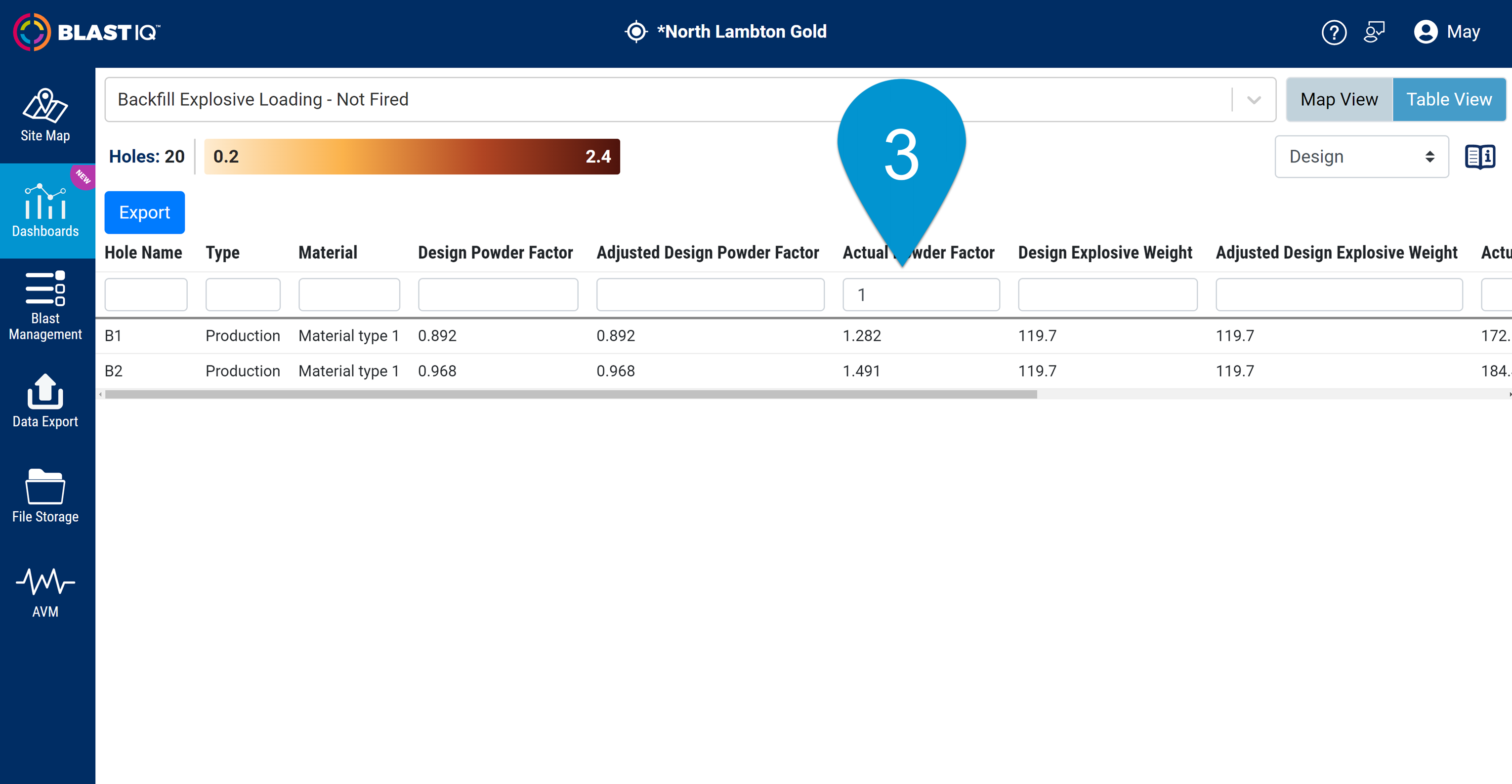Expand the blast selection dropdown

[x=1254, y=99]
